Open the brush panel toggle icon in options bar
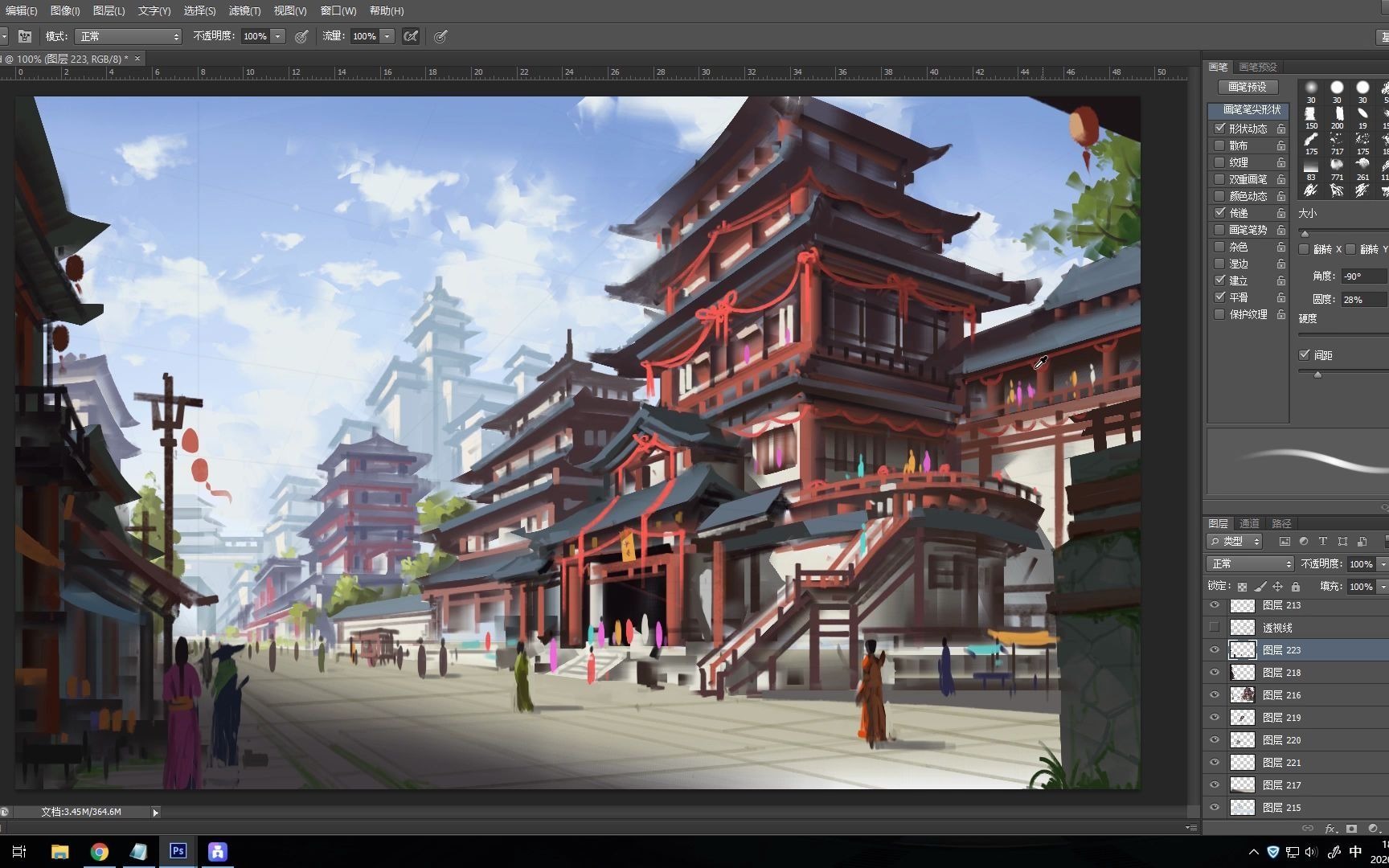The width and height of the screenshot is (1389, 868). (25, 36)
